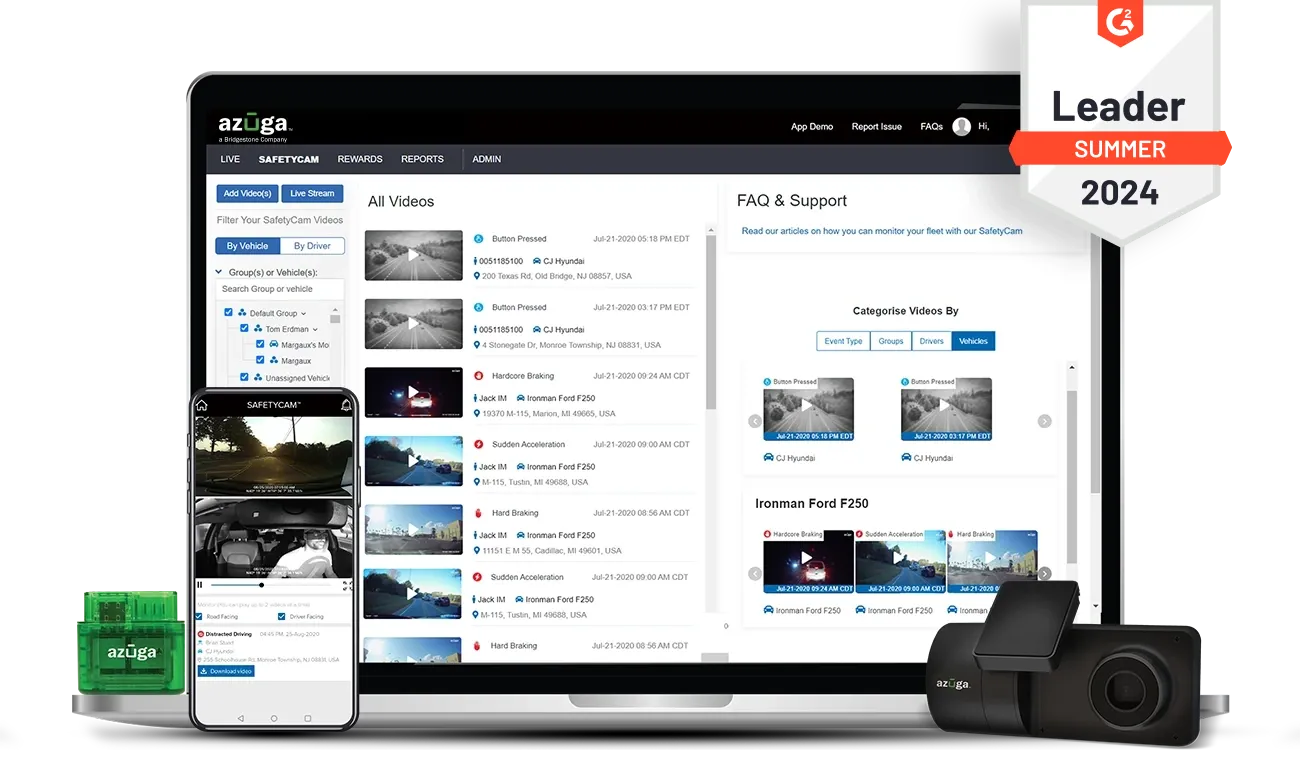Click the Add Video(s) button

(x=246, y=192)
